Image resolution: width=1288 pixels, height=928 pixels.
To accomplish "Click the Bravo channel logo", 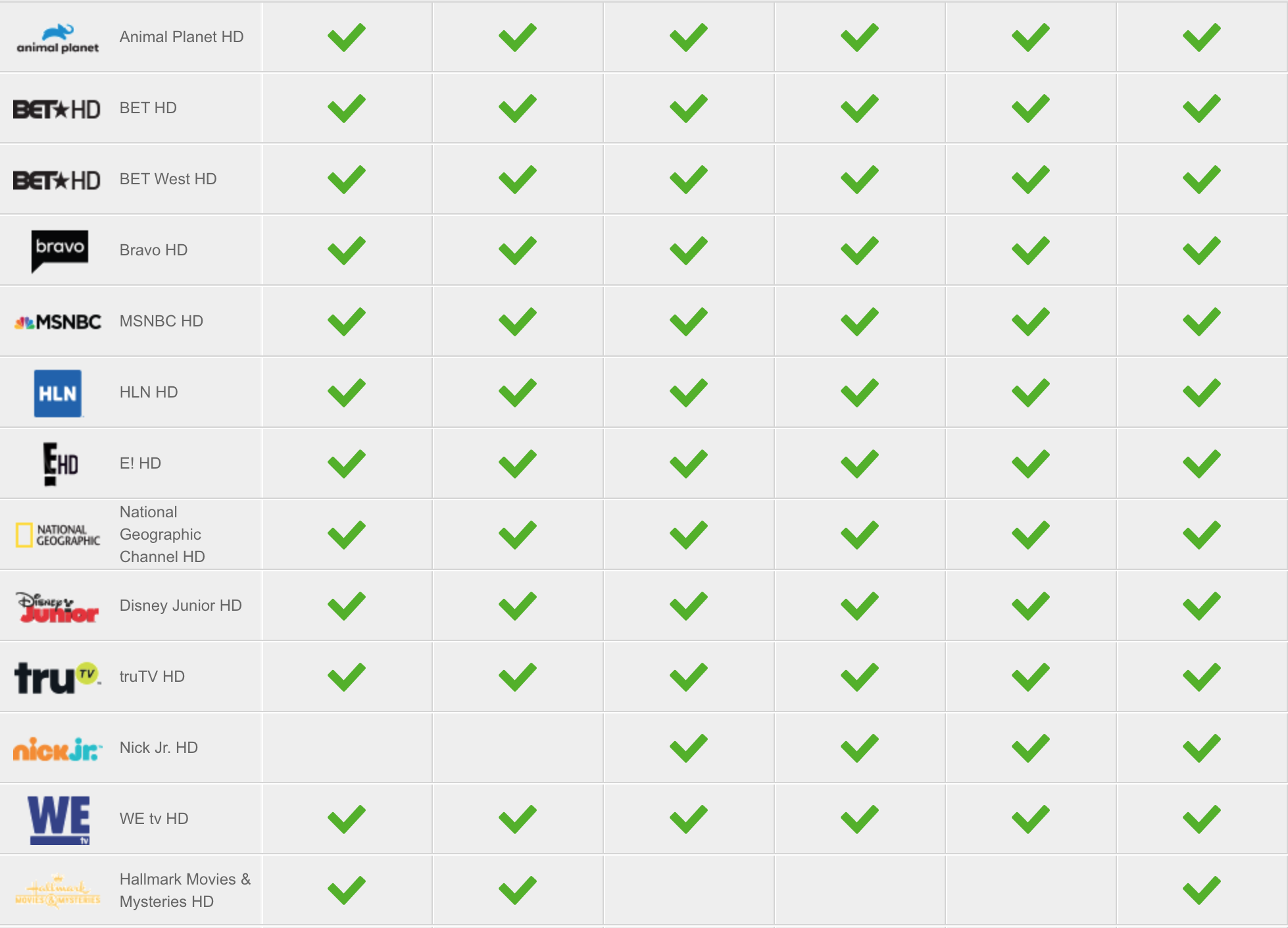I will pos(60,251).
